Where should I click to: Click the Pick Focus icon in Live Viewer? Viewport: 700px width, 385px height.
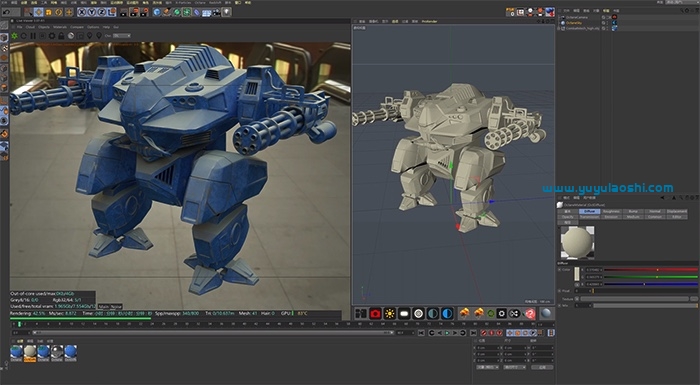click(x=90, y=36)
